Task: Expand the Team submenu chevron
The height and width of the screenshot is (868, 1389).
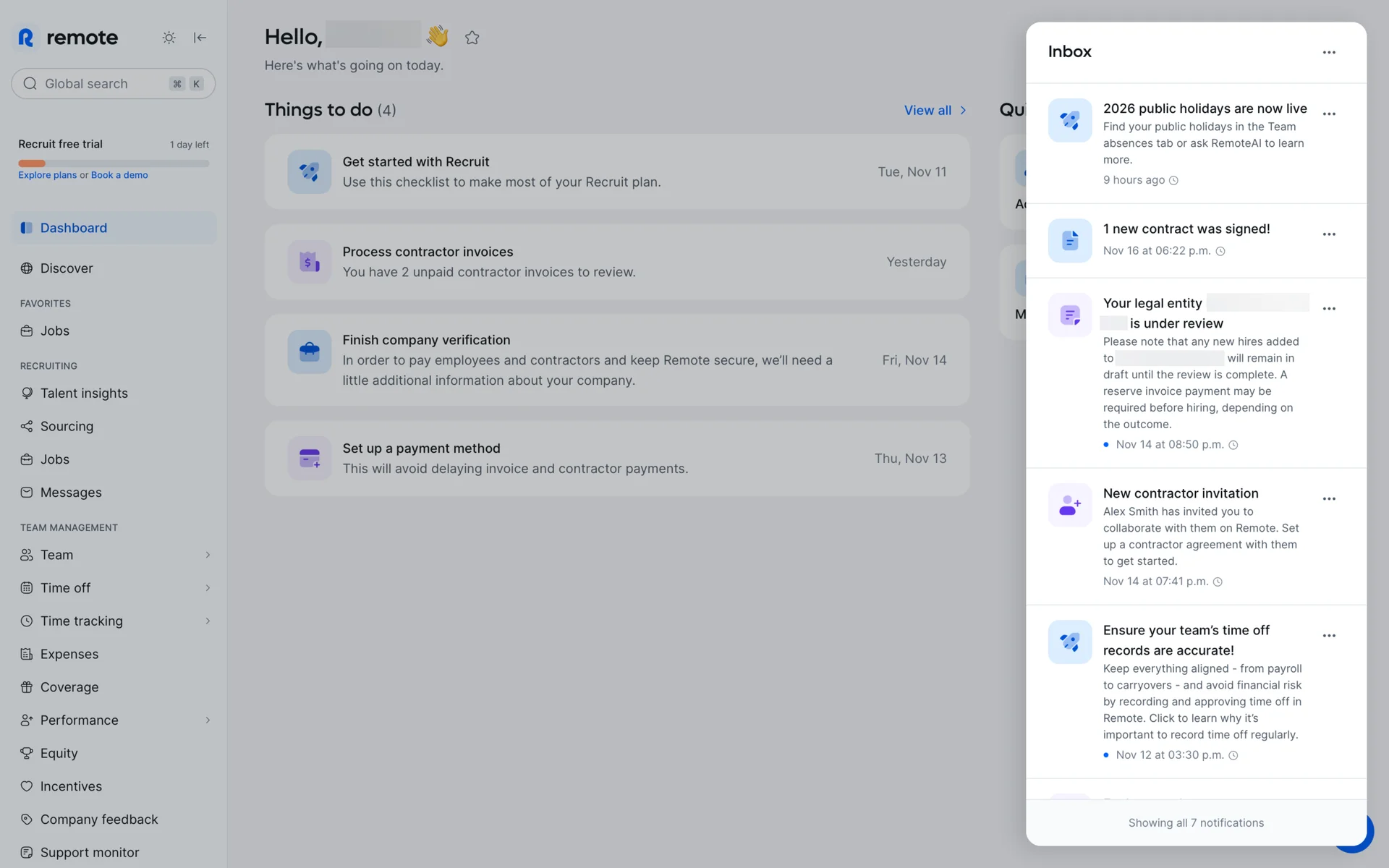Action: pos(208,555)
